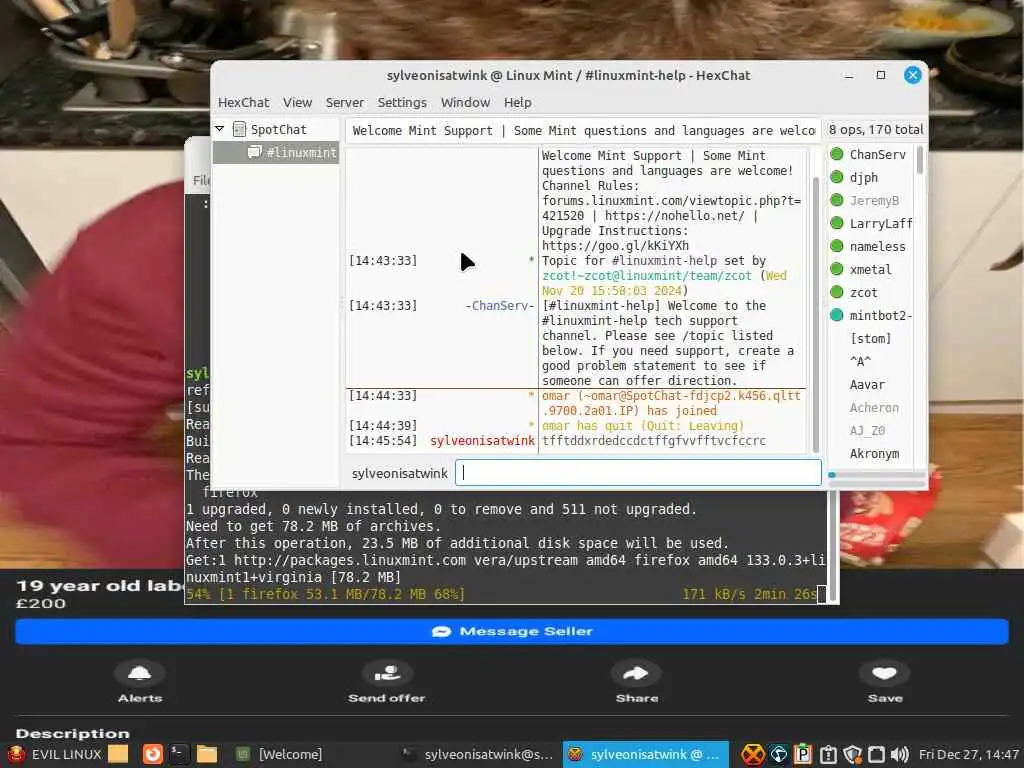Click the Alerts bell icon
This screenshot has width=1024, height=768.
tap(140, 673)
